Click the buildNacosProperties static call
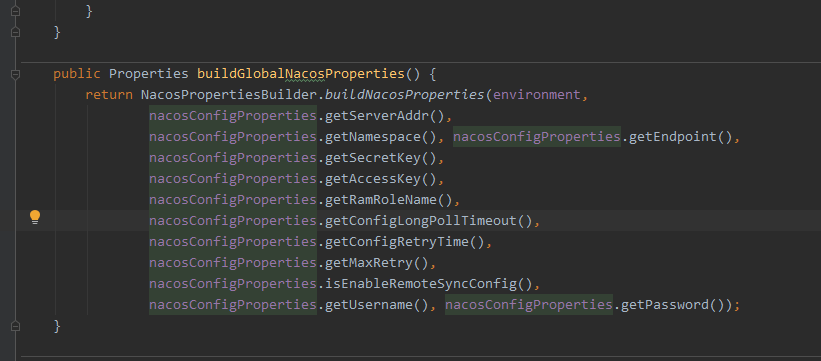 click(x=406, y=95)
